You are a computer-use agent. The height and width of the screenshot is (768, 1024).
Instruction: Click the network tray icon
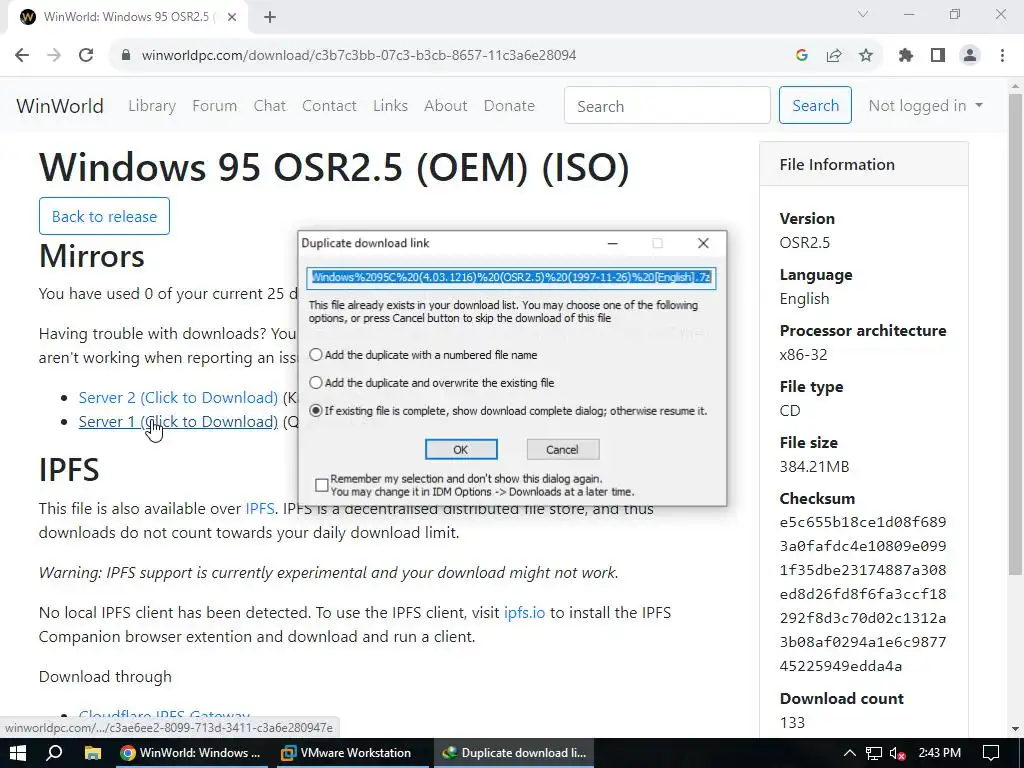[874, 754]
